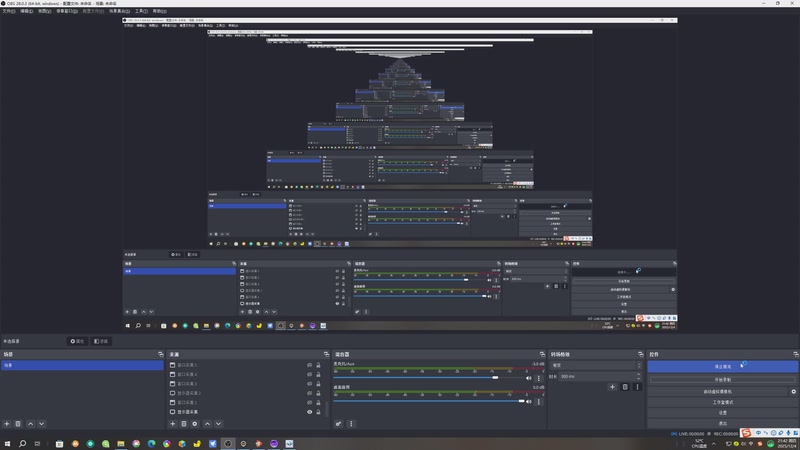The width and height of the screenshot is (800, 450).
Task: Open 设置 settings from Controls panel
Action: [722, 412]
